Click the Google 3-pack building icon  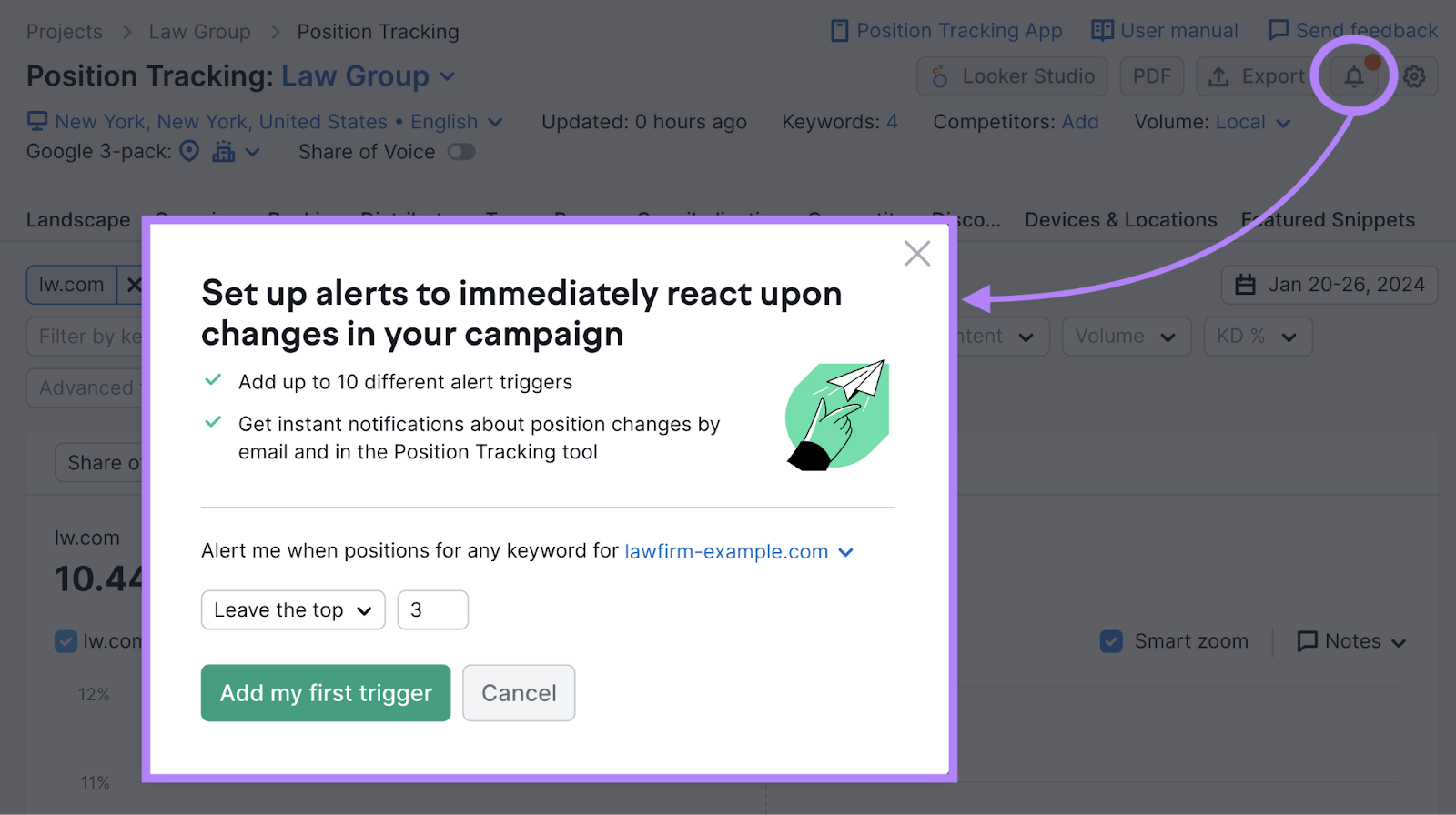224,152
